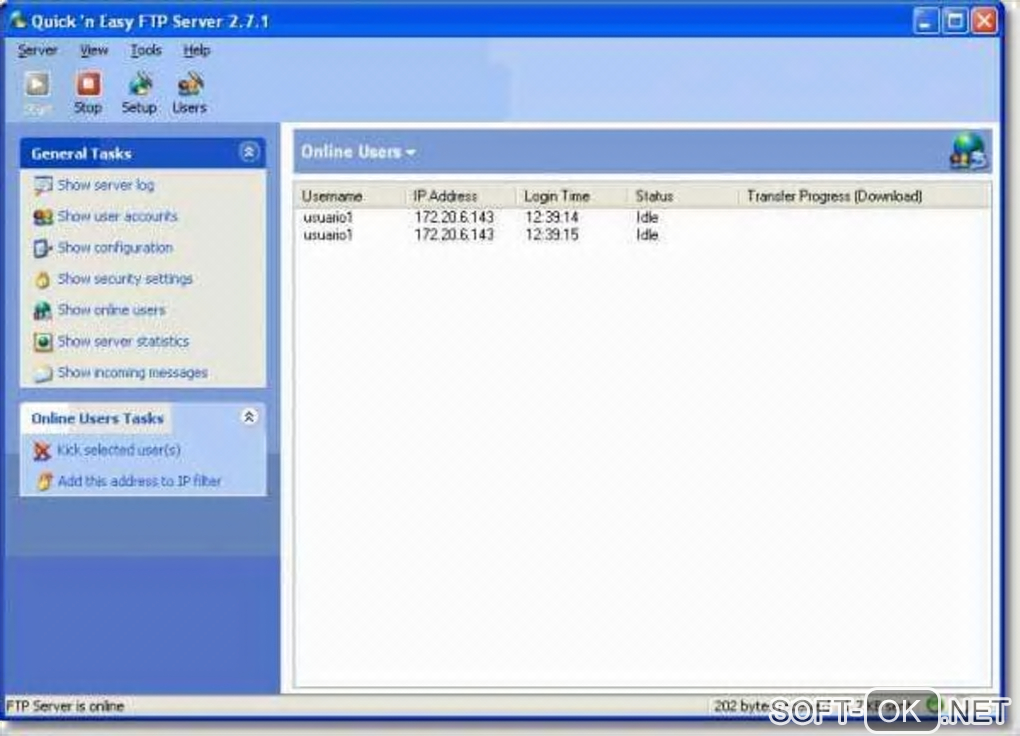
Task: Sort by Login Time column header
Action: [x=573, y=196]
